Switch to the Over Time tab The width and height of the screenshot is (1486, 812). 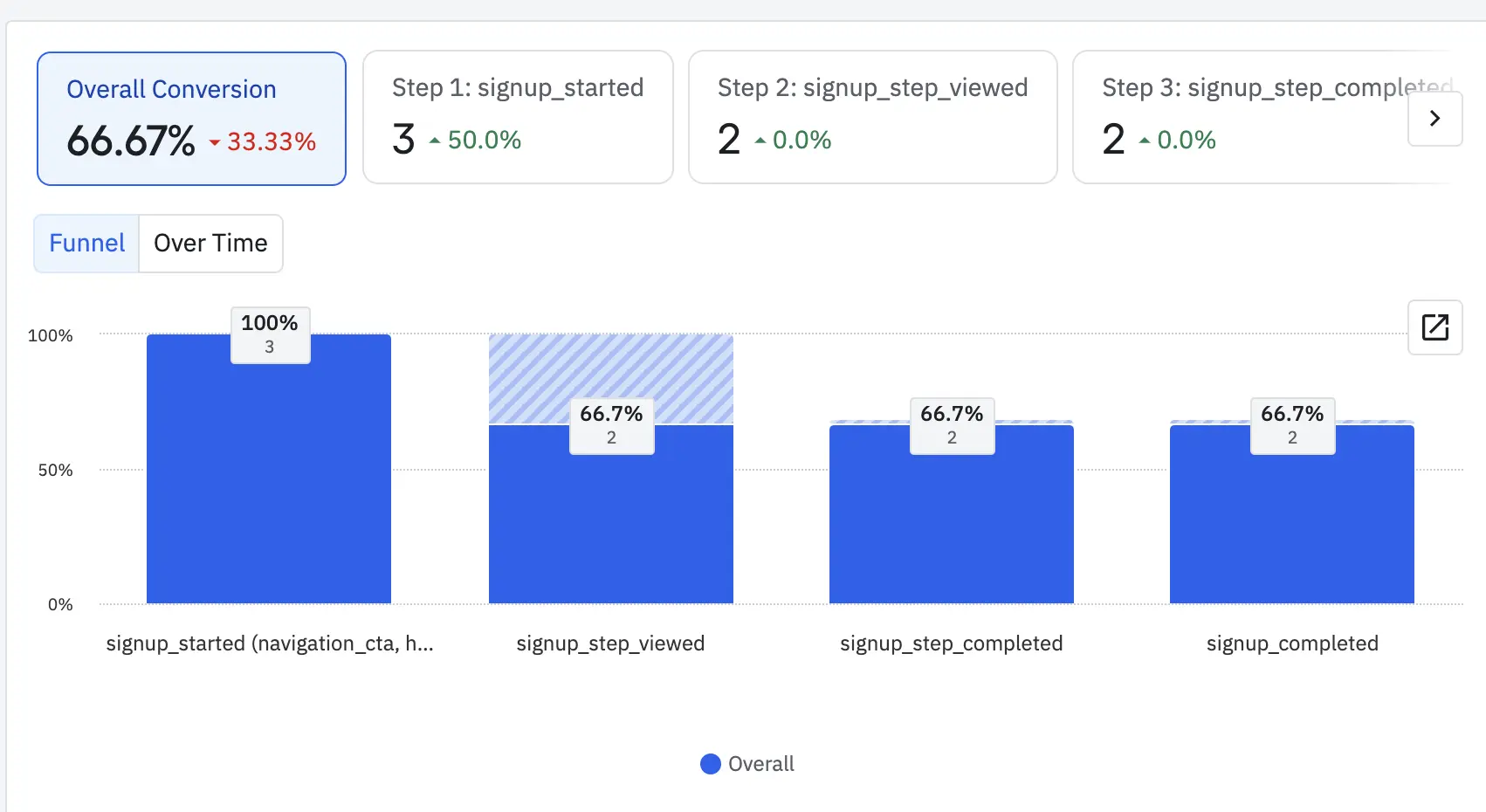(x=210, y=244)
